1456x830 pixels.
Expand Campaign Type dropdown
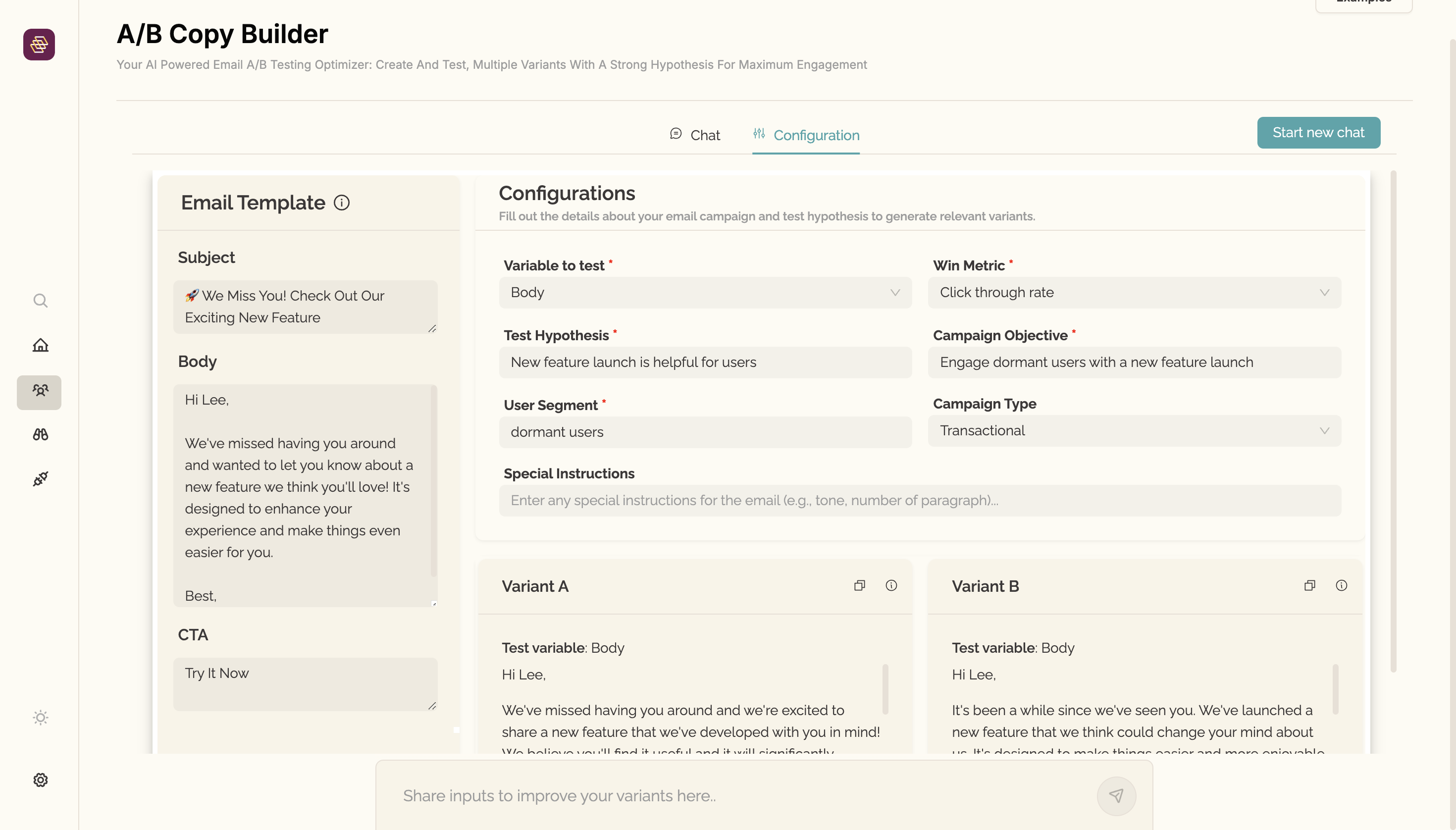point(1134,431)
